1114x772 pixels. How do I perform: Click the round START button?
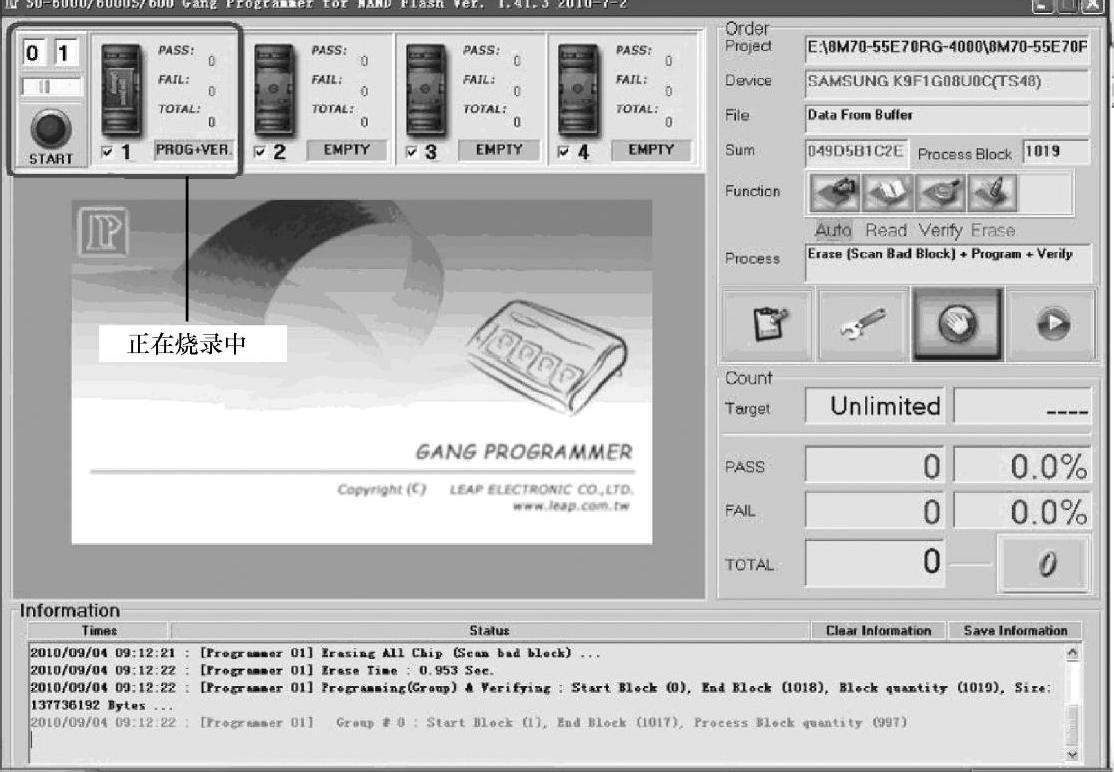pos(50,130)
